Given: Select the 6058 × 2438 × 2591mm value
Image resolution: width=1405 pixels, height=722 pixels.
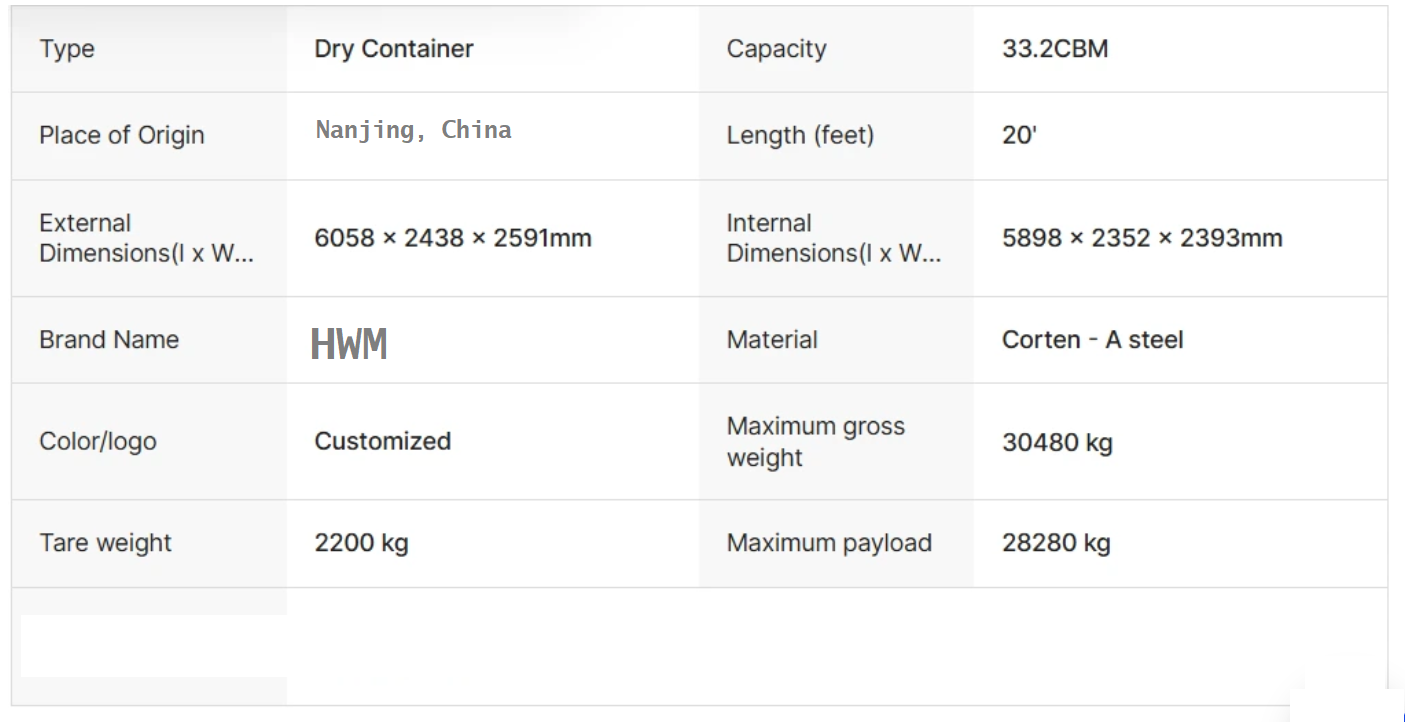Looking at the screenshot, I should click(x=453, y=238).
